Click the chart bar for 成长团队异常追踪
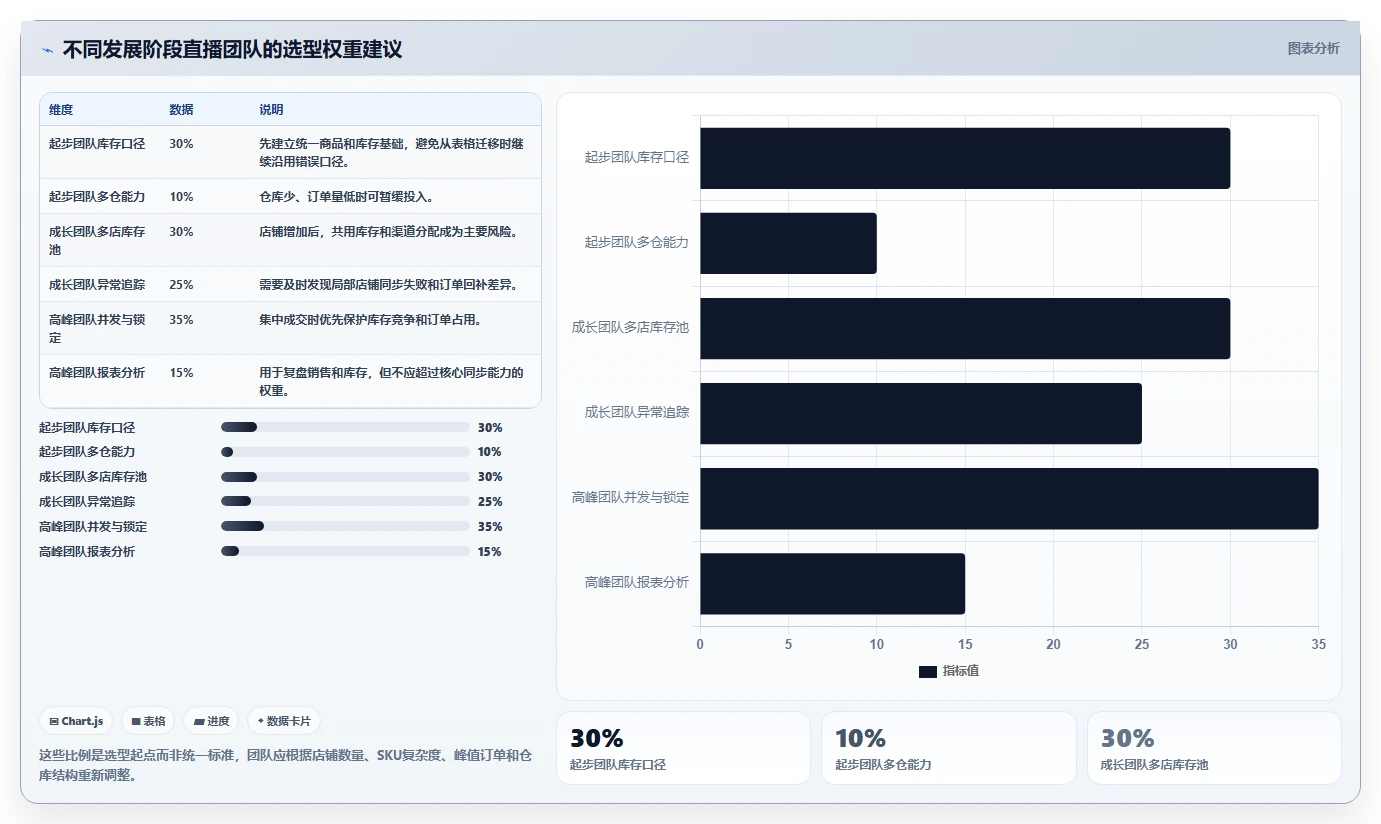The width and height of the screenshot is (1381, 824). point(921,413)
